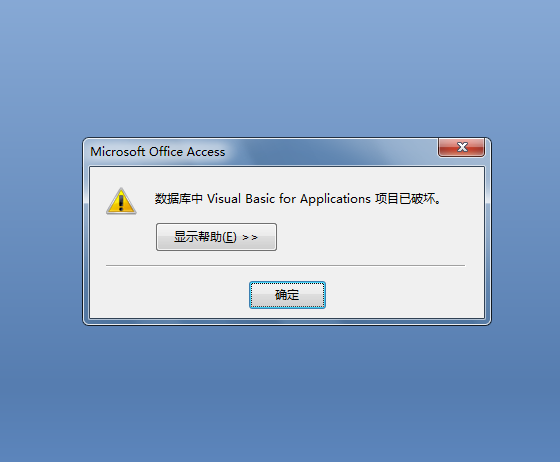Screen dimensions: 560x462
Task: Click the exclamation mark inside the warning icon
Action: (121, 201)
